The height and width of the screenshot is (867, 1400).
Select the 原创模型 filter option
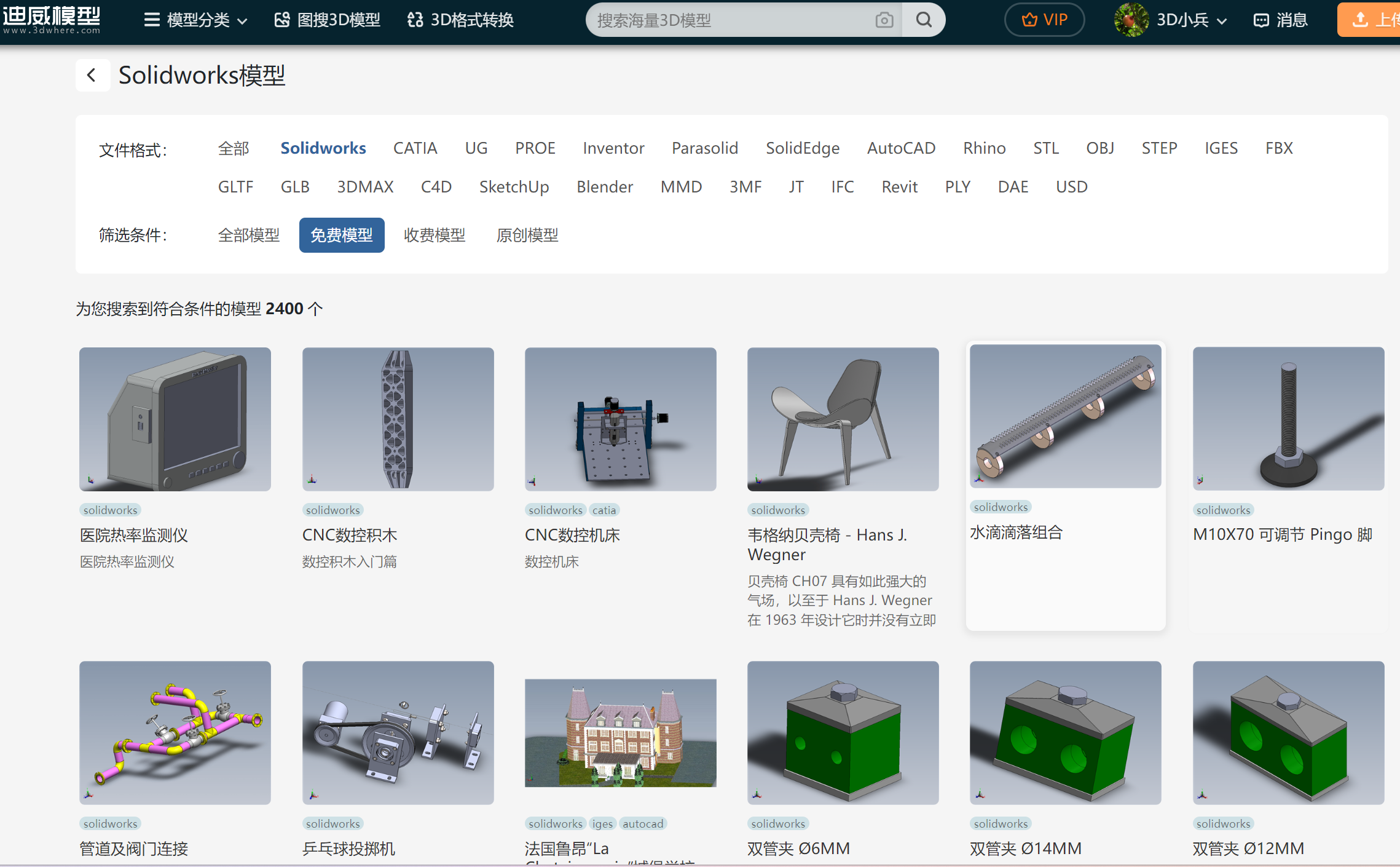[x=527, y=235]
